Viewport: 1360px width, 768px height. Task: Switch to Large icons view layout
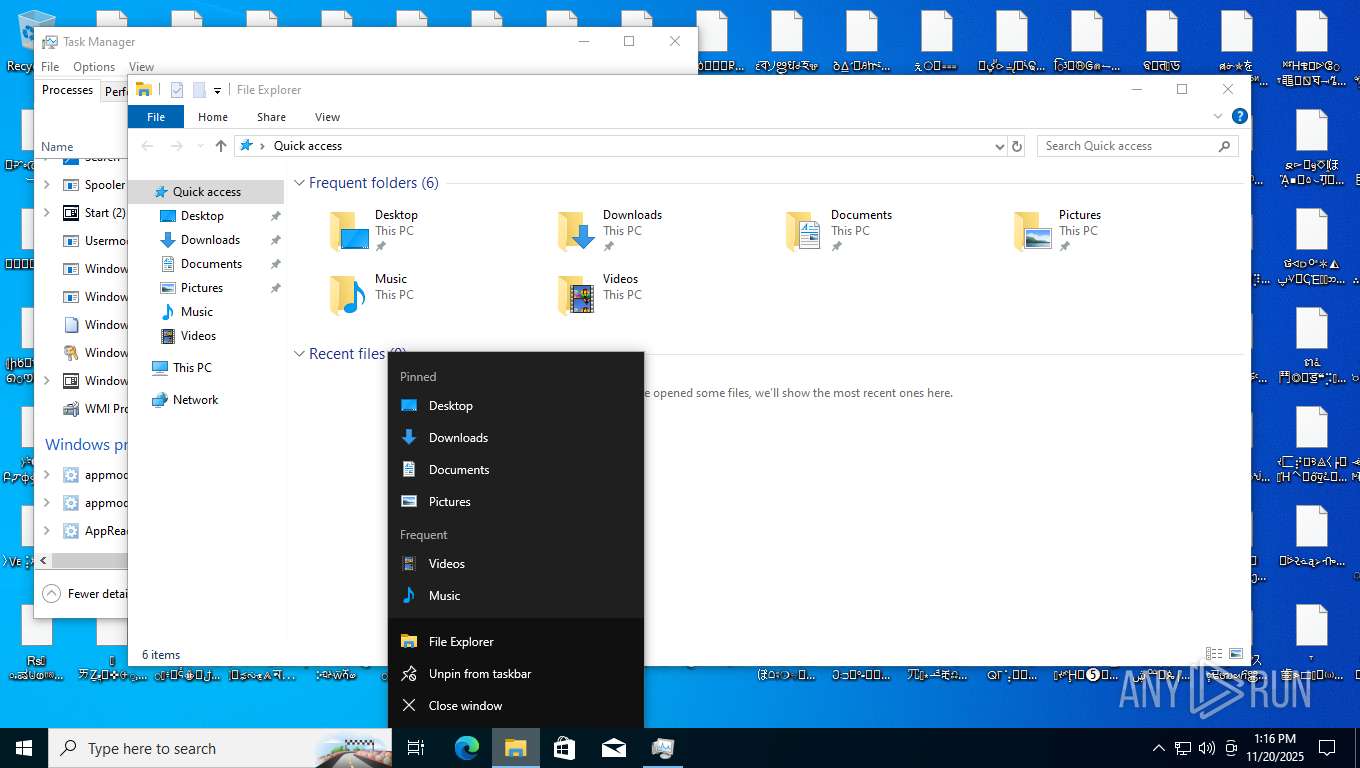tap(1236, 654)
